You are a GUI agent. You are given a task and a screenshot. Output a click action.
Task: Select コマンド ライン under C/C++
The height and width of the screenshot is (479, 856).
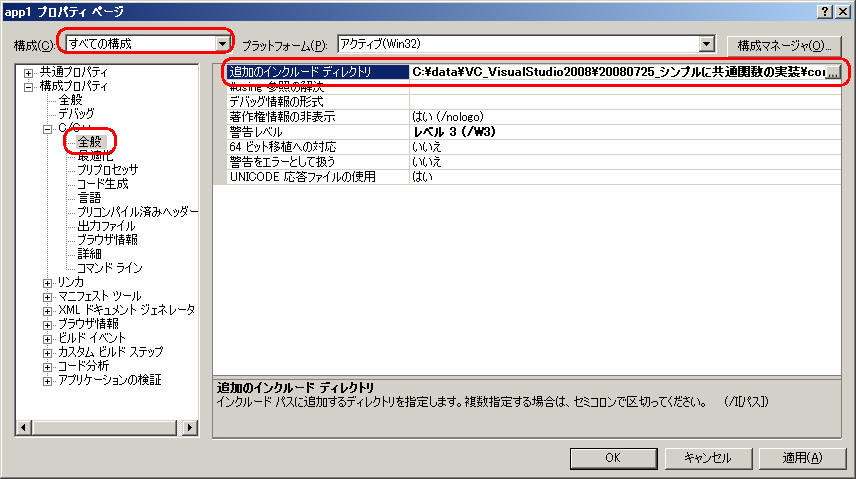[x=109, y=268]
